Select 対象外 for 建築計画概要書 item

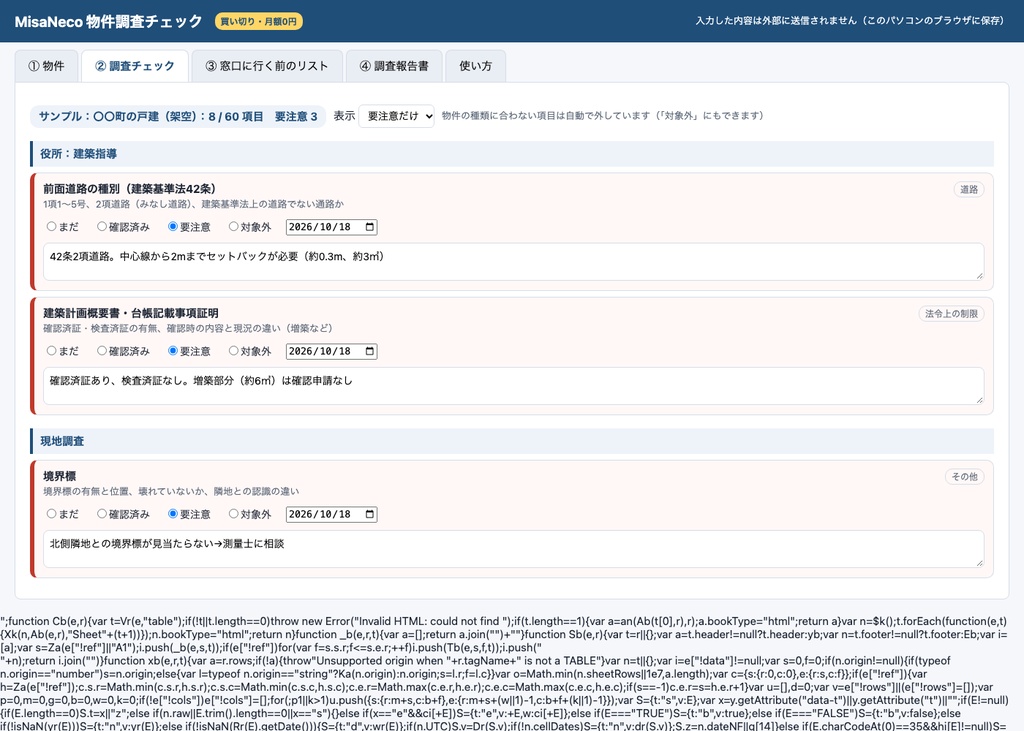coord(233,351)
